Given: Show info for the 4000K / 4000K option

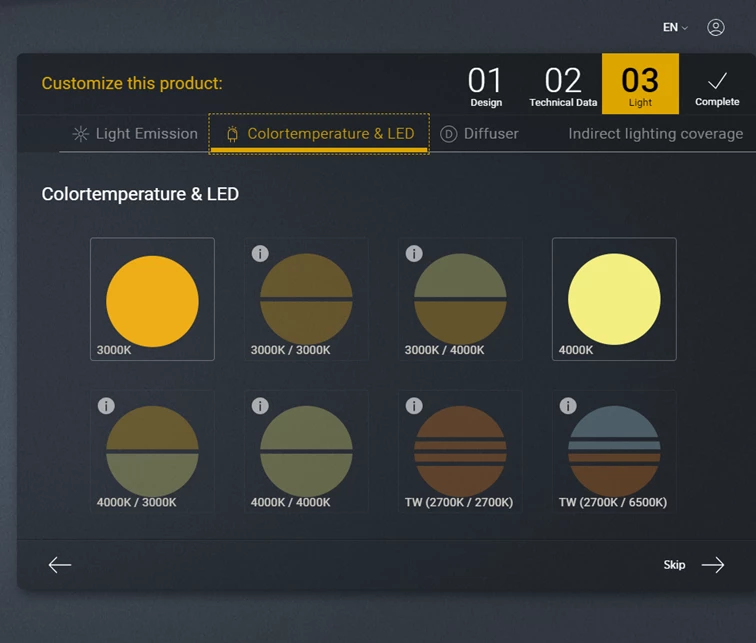Looking at the screenshot, I should (260, 406).
